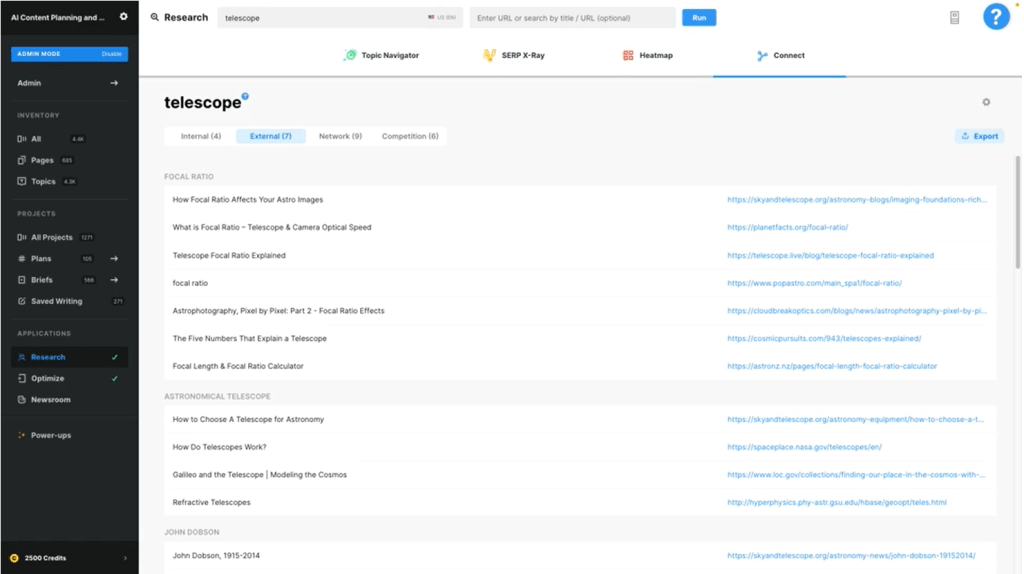Open the telescope.live focal ratio link
Image resolution: width=1024 pixels, height=574 pixels.
pos(830,255)
